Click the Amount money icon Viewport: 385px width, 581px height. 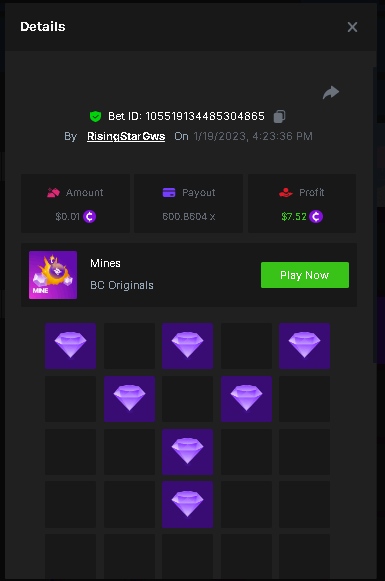point(53,193)
